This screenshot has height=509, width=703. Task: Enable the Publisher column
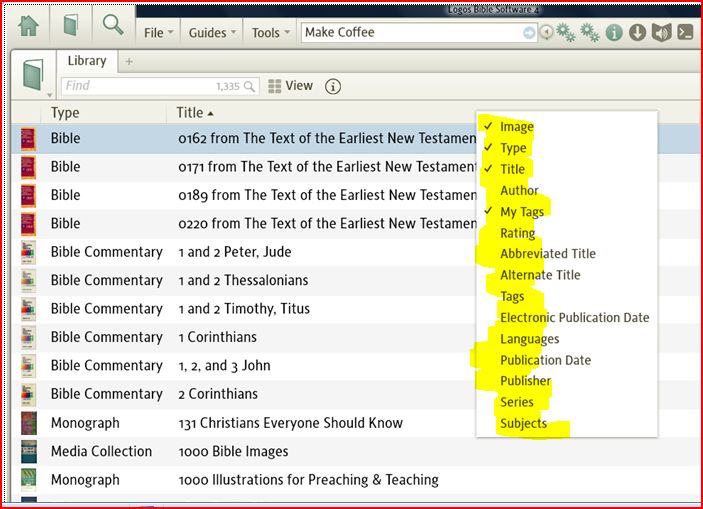pos(525,381)
